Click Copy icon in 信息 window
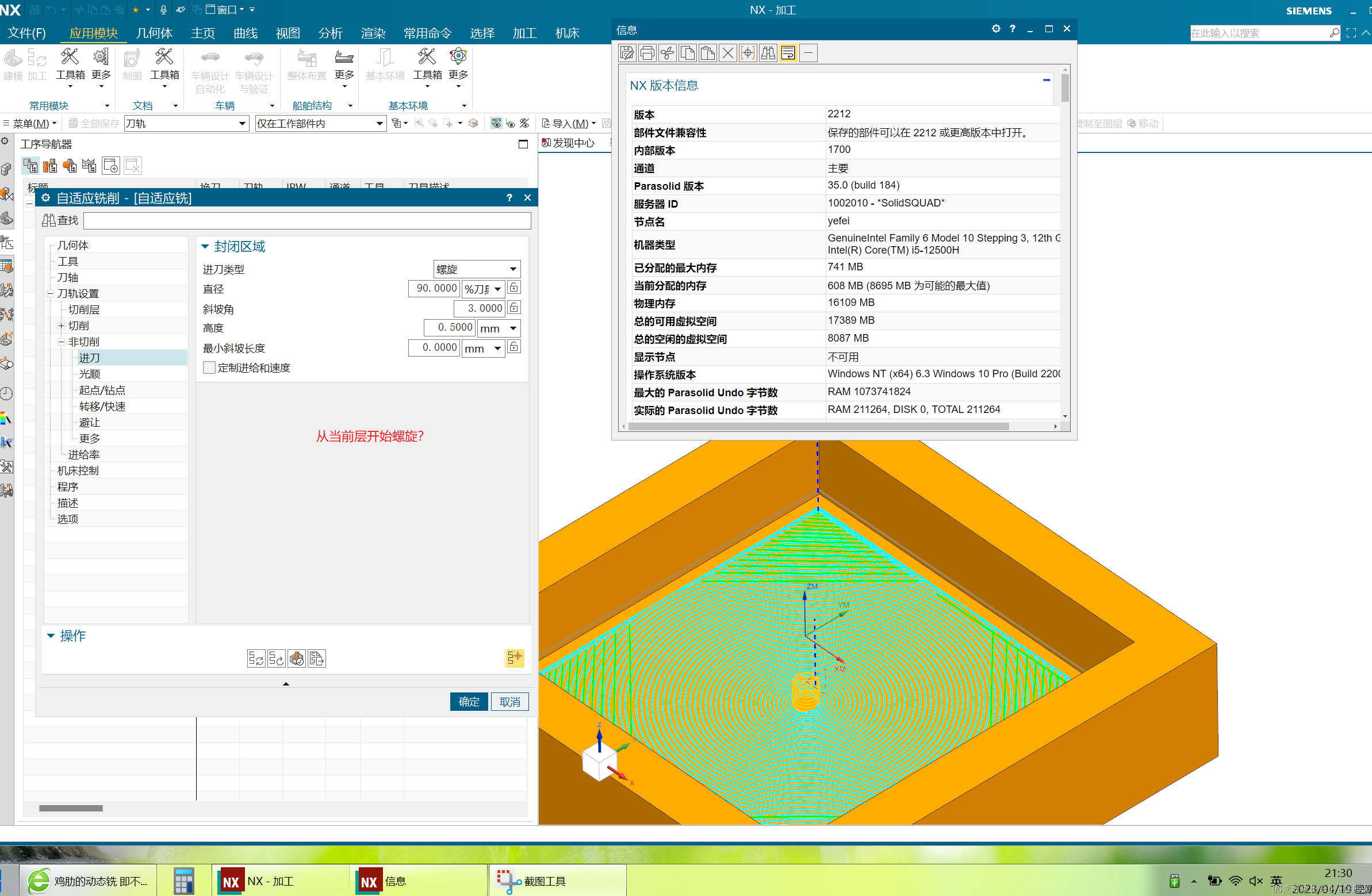Viewport: 1372px width, 896px height. (688, 53)
